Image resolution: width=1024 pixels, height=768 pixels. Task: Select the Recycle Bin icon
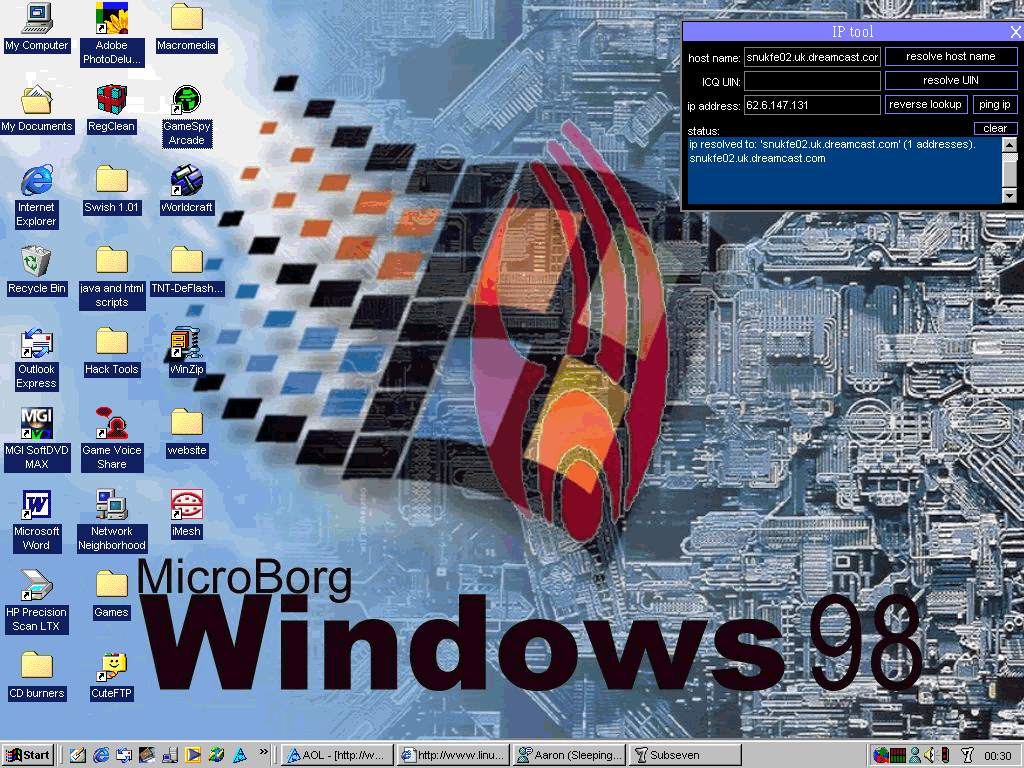click(37, 263)
